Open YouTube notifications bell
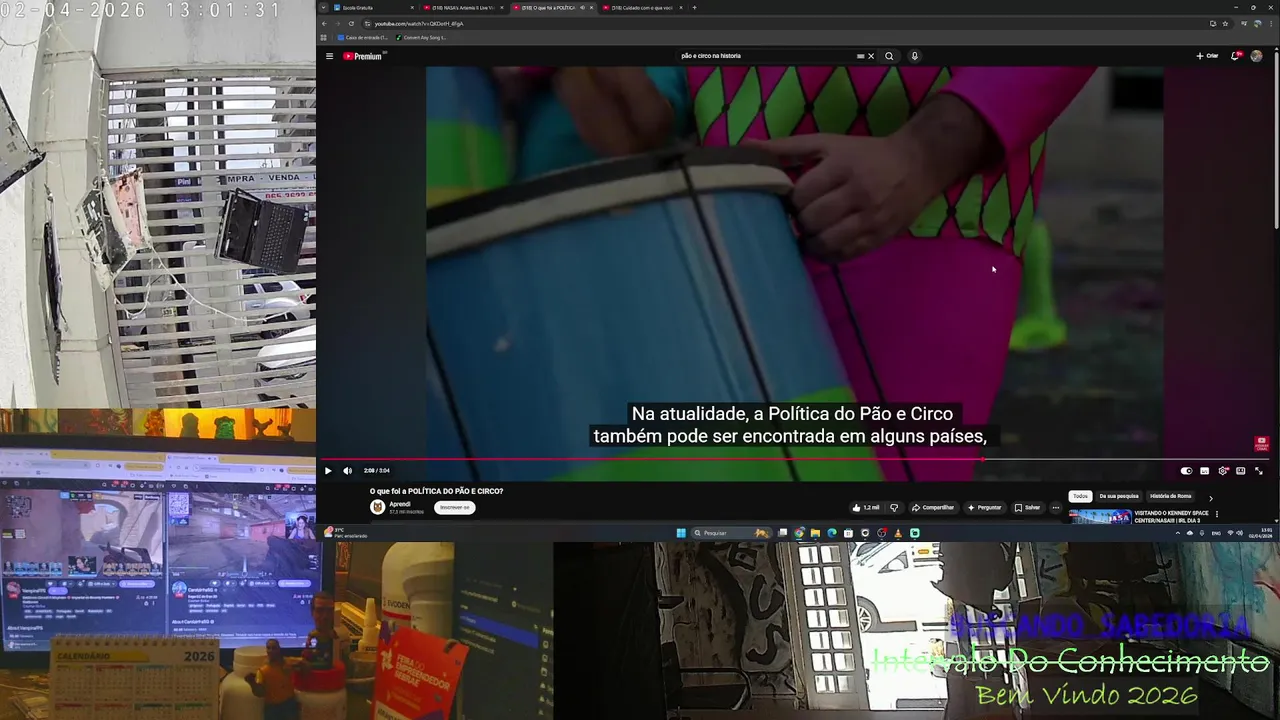This screenshot has height=720, width=1280. click(x=1235, y=56)
